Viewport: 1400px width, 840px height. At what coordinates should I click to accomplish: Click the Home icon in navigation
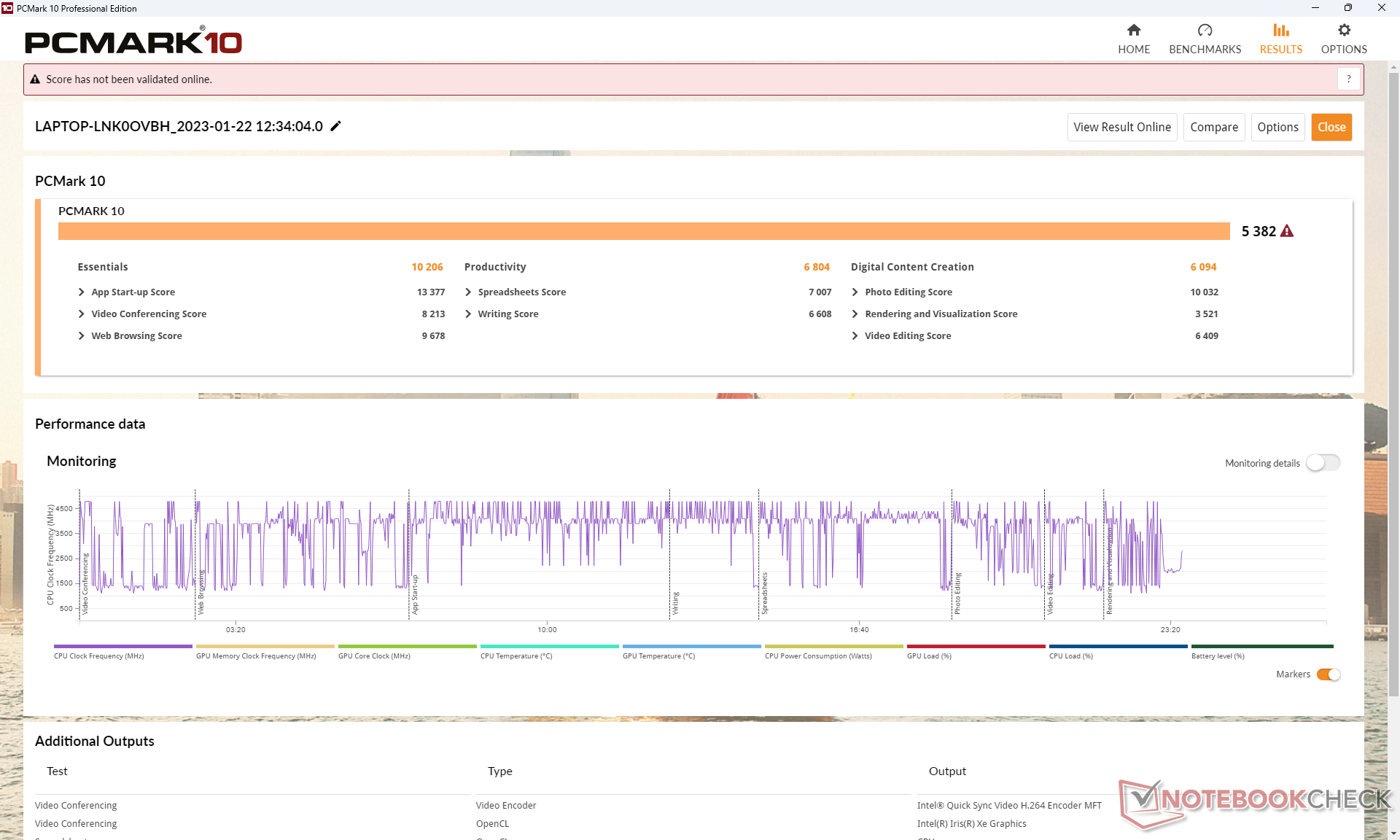coord(1133,31)
